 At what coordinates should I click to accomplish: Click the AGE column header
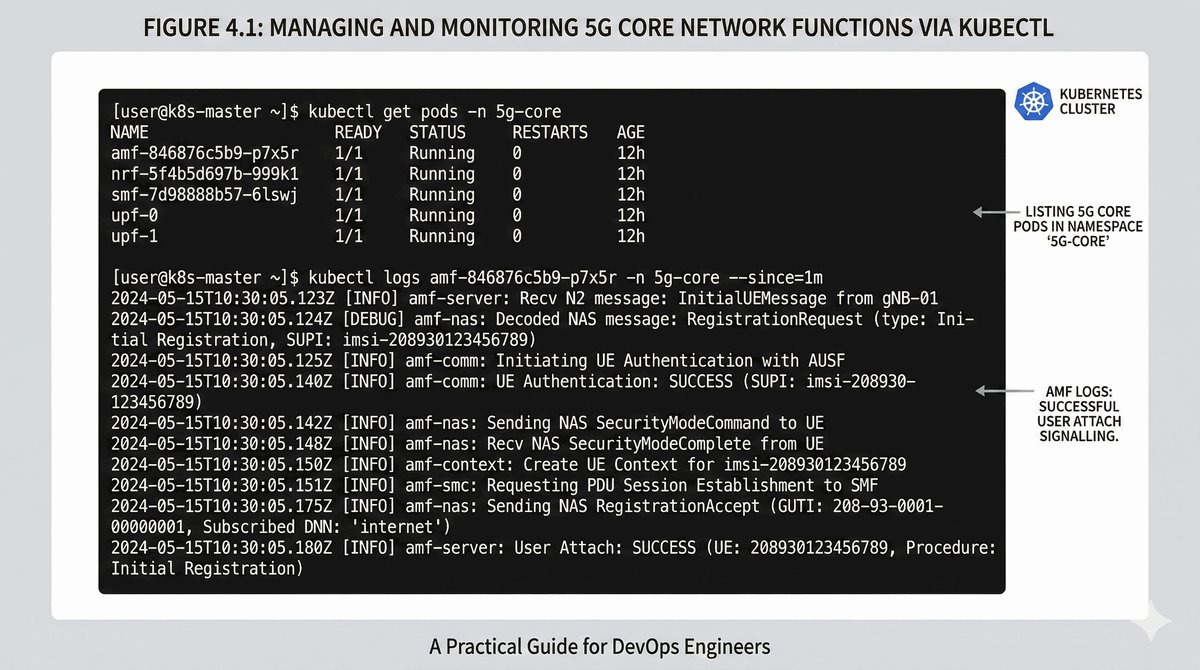[631, 132]
